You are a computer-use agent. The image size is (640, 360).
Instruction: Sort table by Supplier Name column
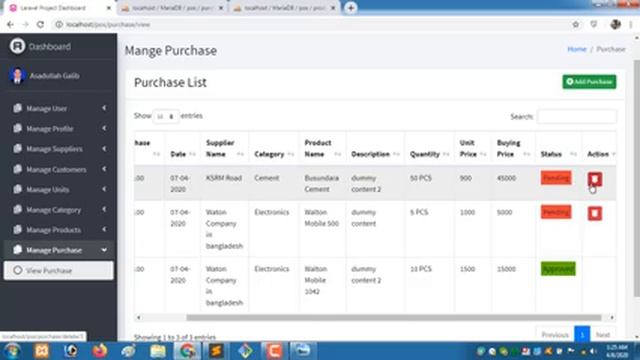(224, 148)
